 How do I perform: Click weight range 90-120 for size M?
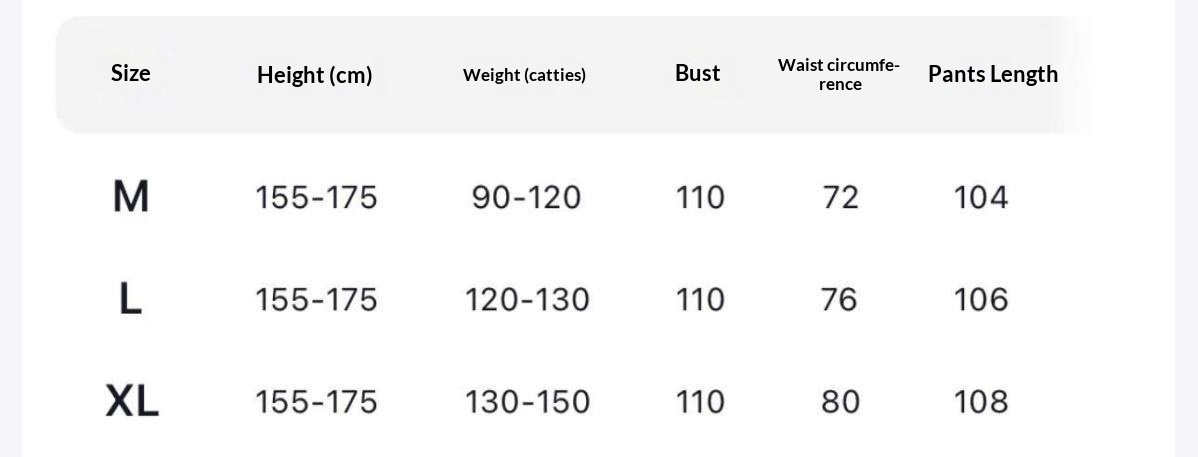pos(526,197)
